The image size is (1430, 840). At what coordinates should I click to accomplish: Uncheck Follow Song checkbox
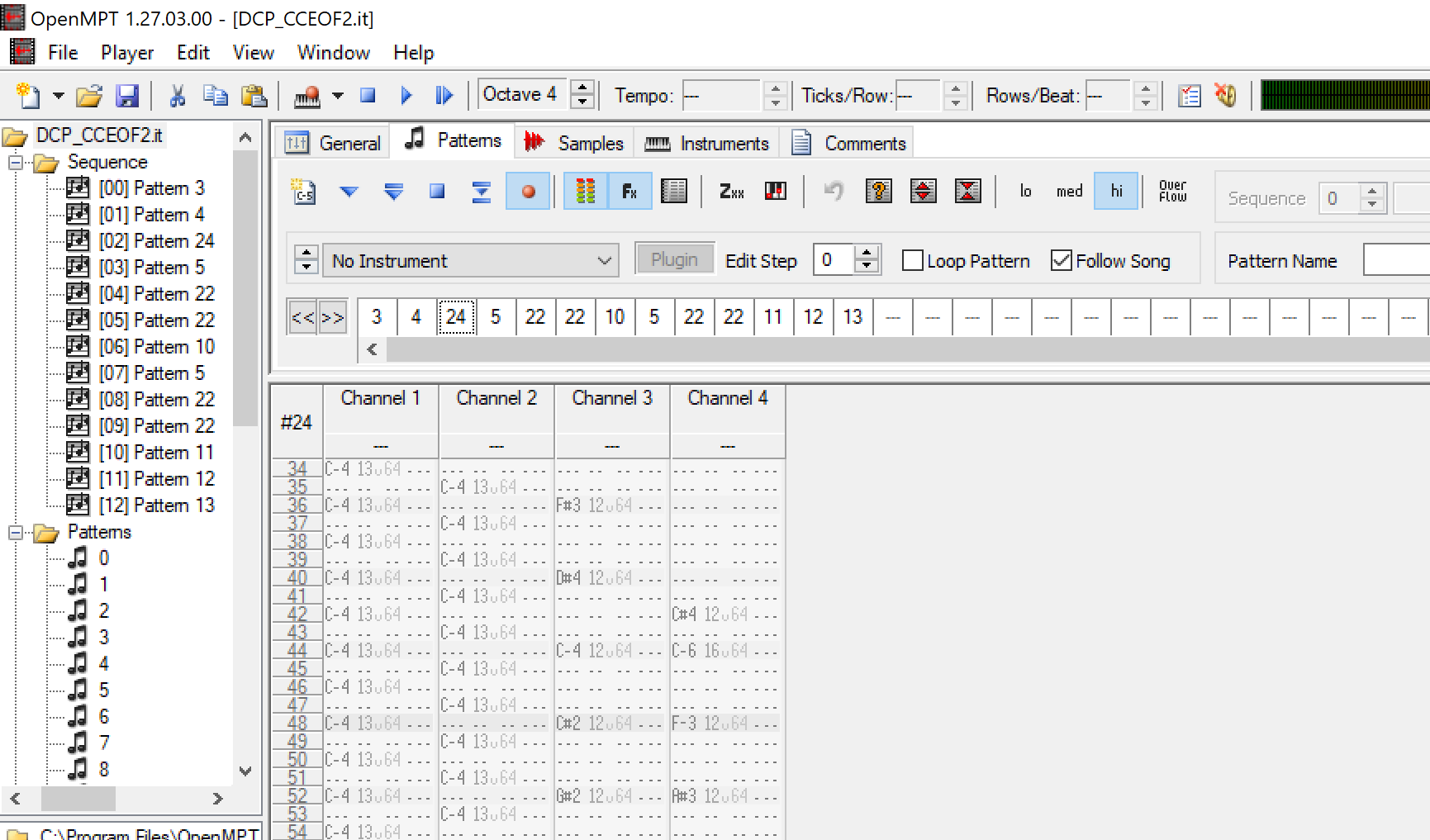point(1062,261)
